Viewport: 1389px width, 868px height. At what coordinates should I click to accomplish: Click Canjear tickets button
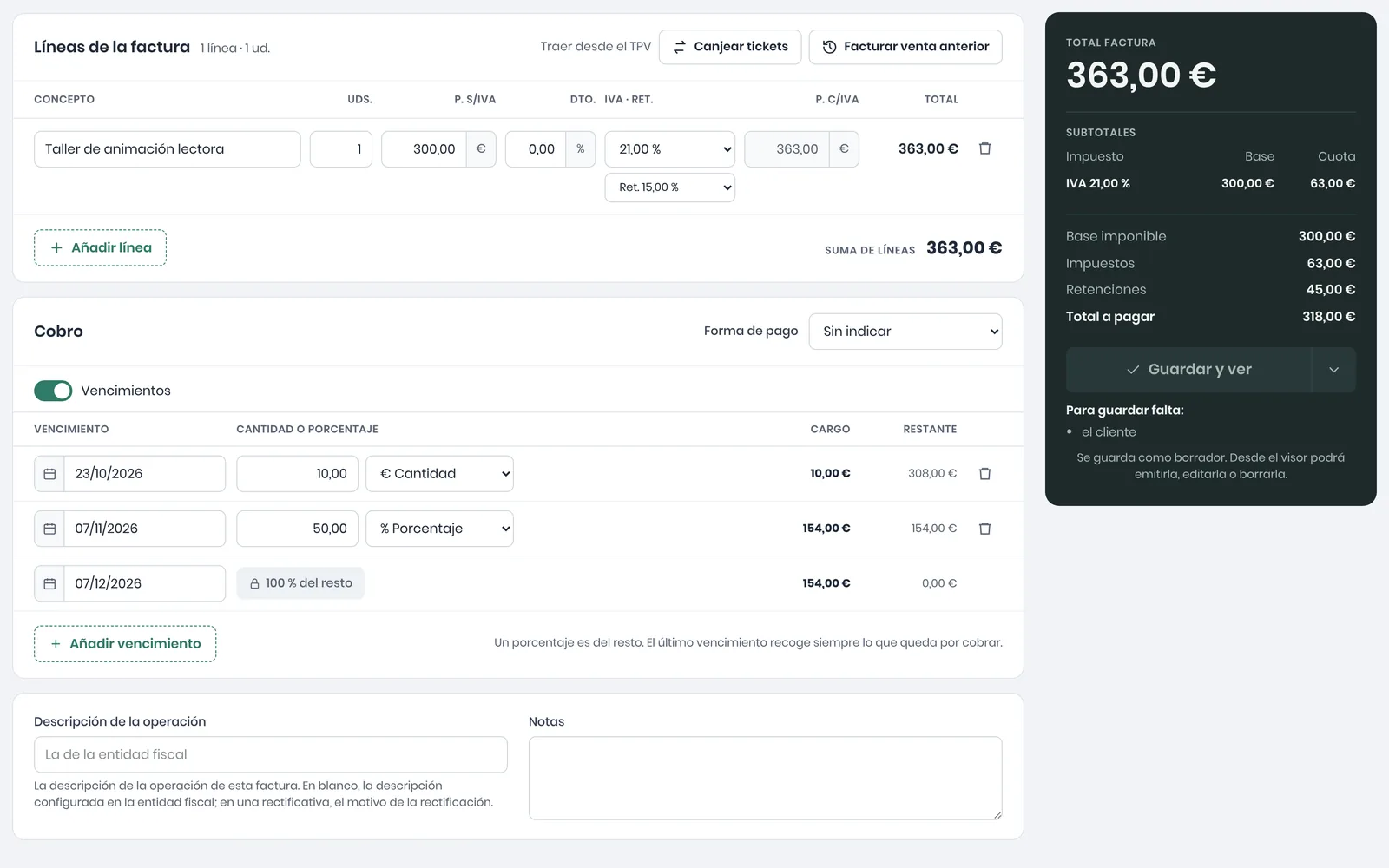point(730,47)
